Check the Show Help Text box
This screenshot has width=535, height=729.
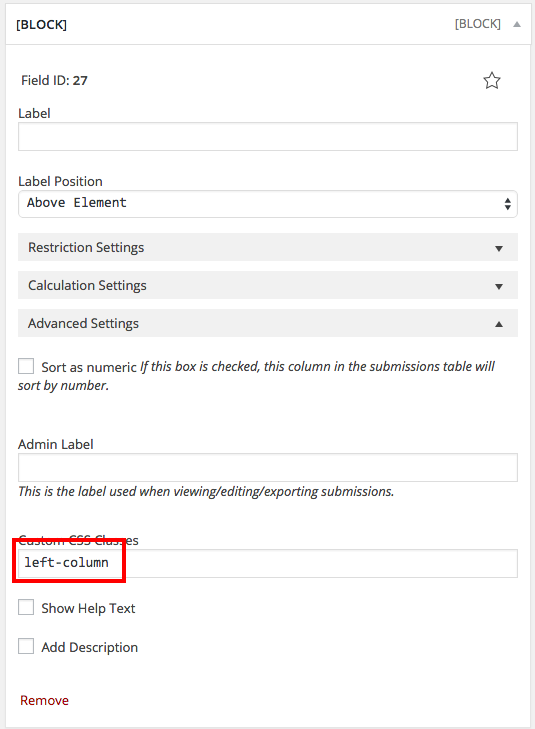pos(26,607)
